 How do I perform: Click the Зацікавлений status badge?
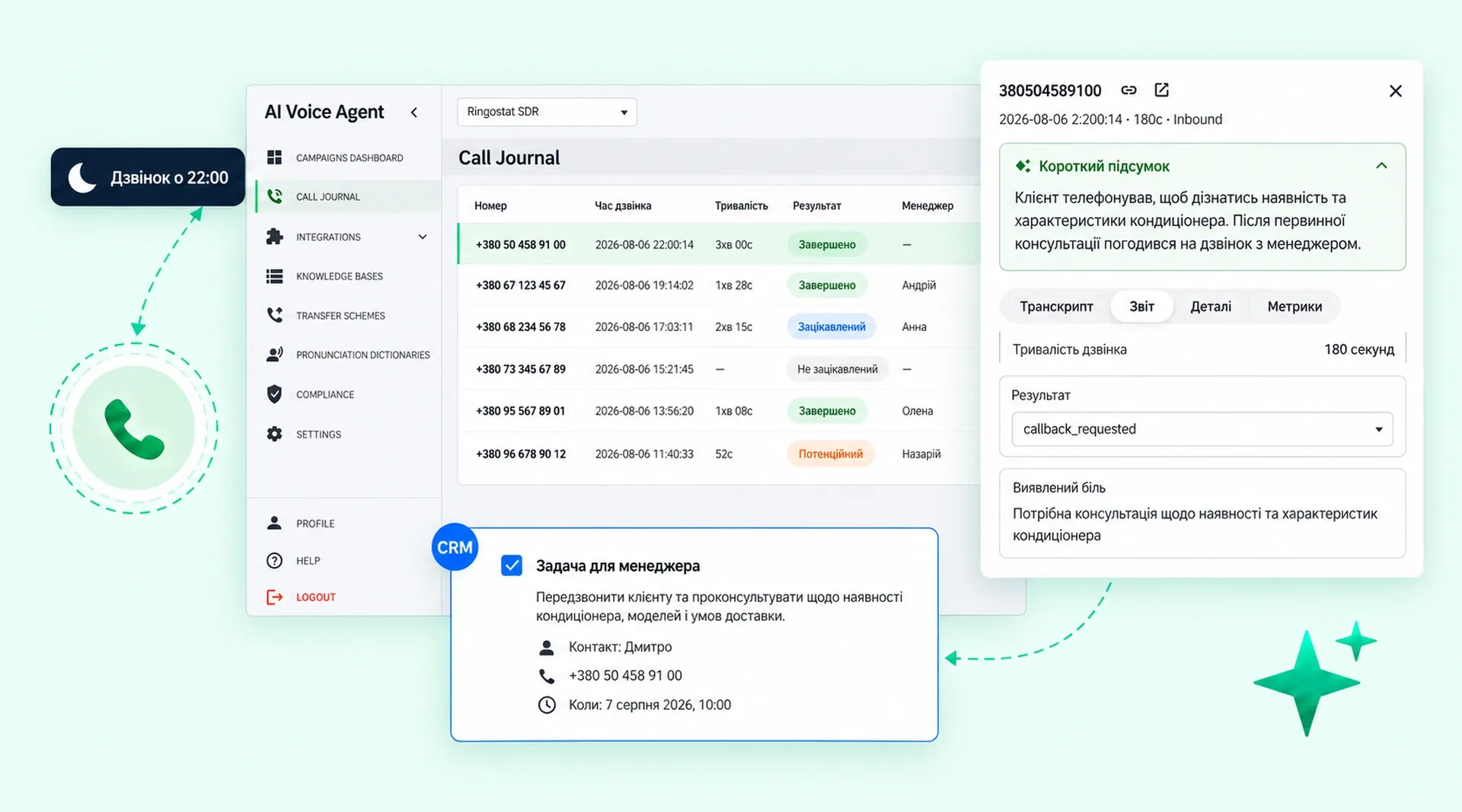point(832,326)
